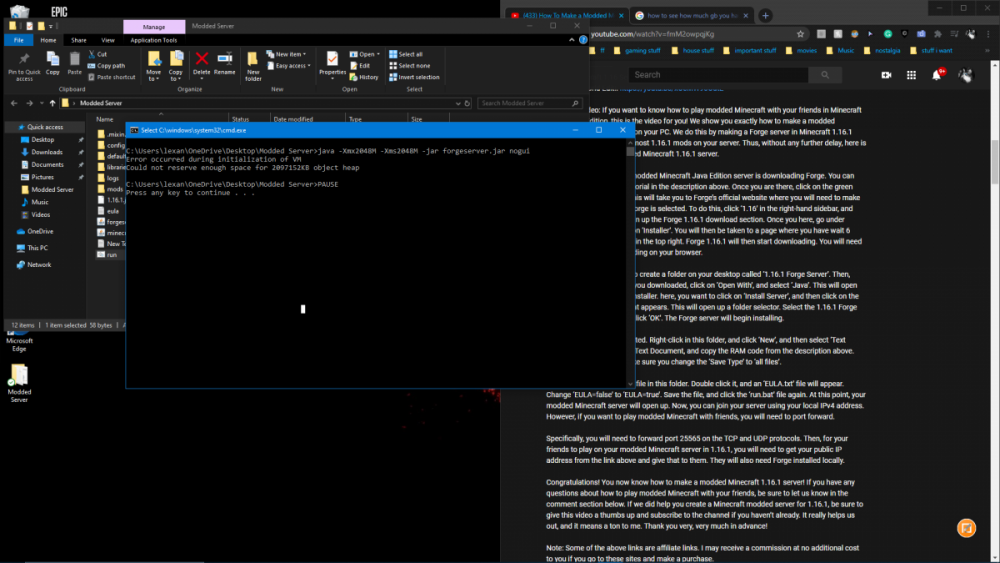Open Properties from the ribbon
The height and width of the screenshot is (563, 1000).
point(332,62)
